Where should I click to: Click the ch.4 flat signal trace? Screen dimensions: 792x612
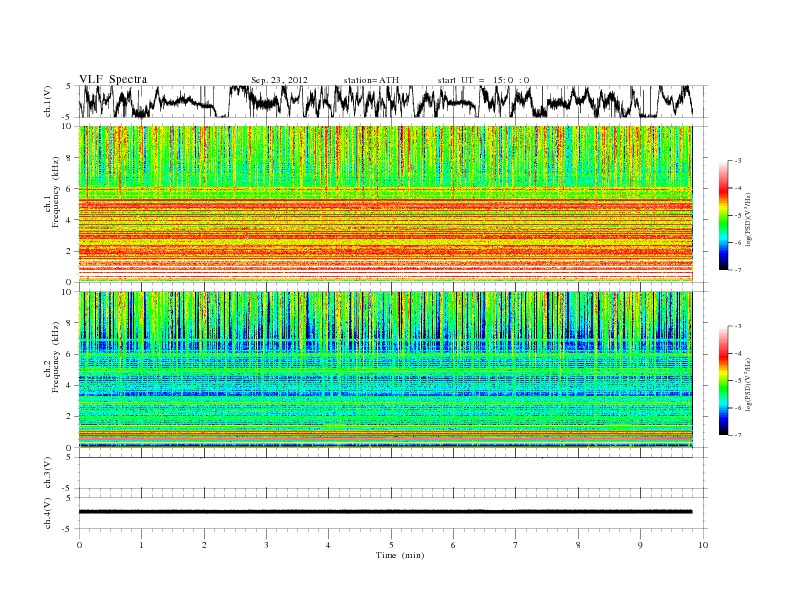[x=385, y=512]
